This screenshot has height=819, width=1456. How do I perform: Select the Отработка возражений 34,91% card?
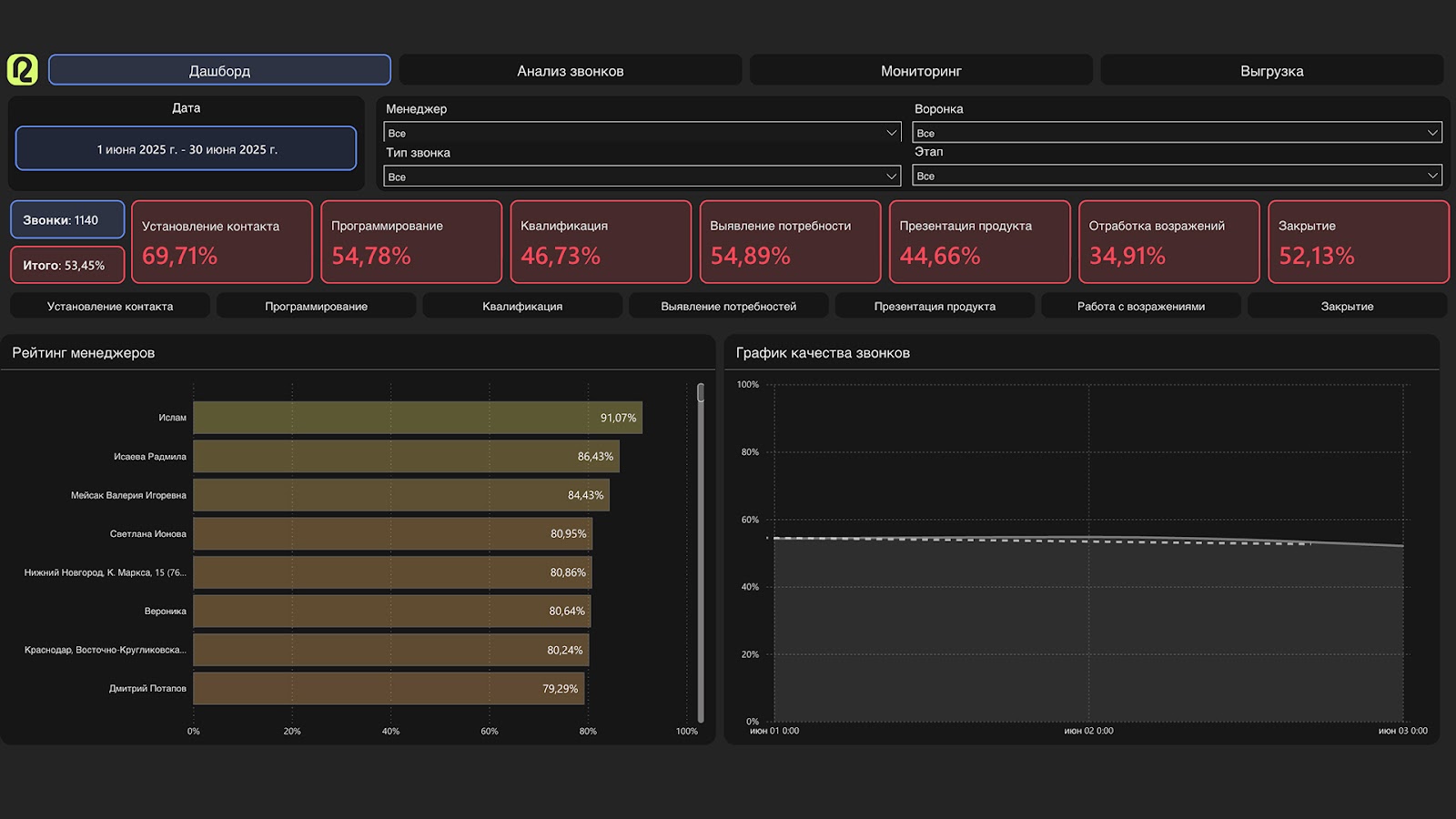point(1168,242)
